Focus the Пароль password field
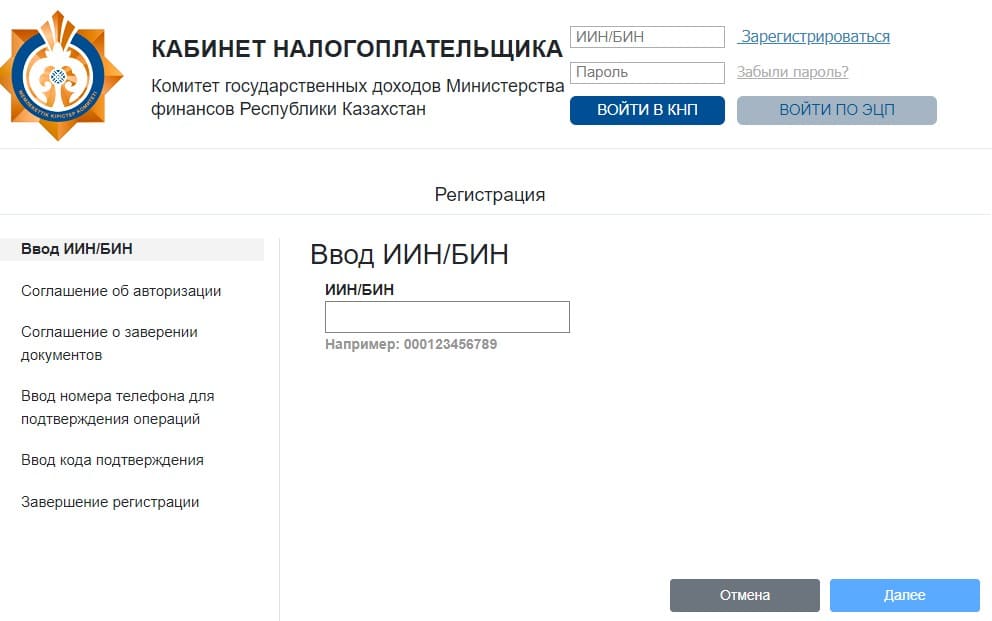 (x=647, y=72)
